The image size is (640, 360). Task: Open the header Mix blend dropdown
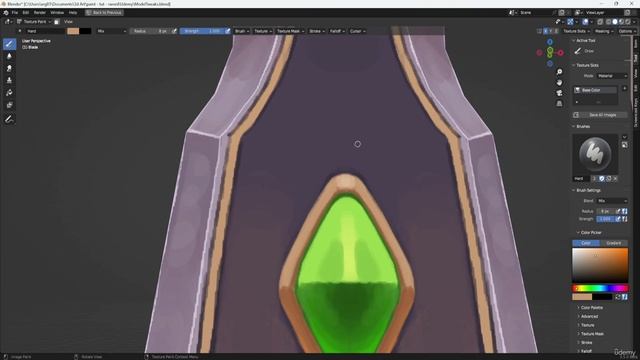pos(111,31)
